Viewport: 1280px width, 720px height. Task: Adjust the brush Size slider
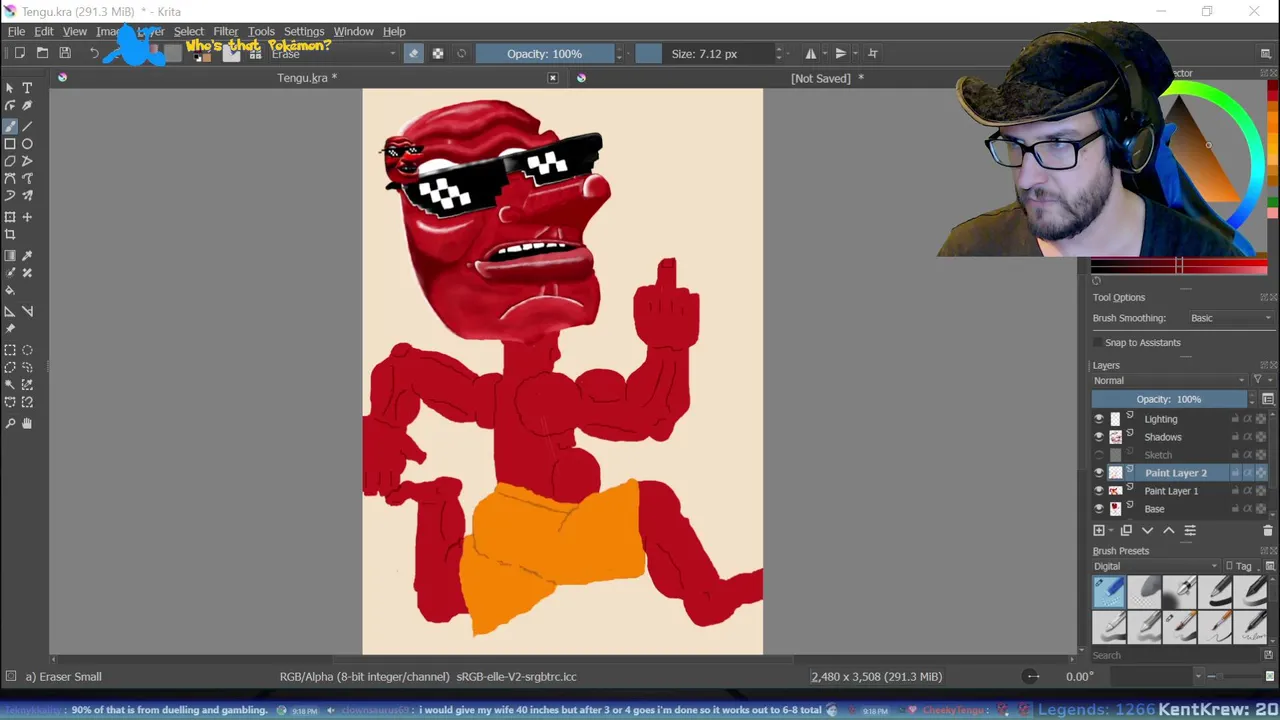[x=704, y=53]
